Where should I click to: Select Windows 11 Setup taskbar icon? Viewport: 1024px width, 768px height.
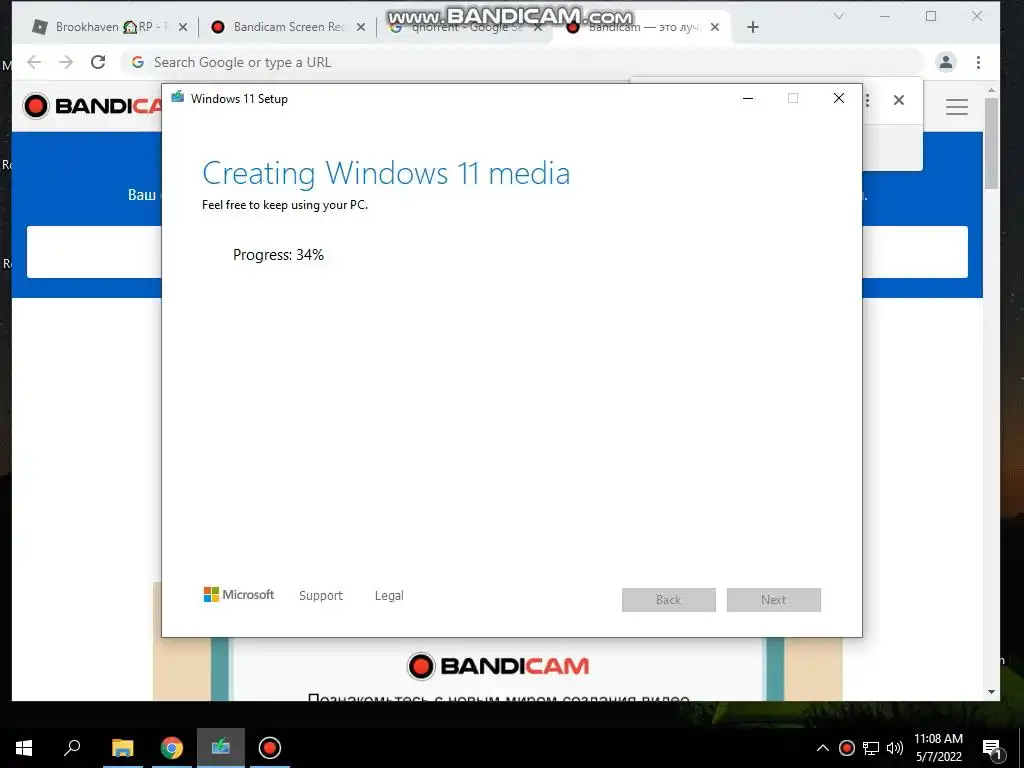point(221,747)
